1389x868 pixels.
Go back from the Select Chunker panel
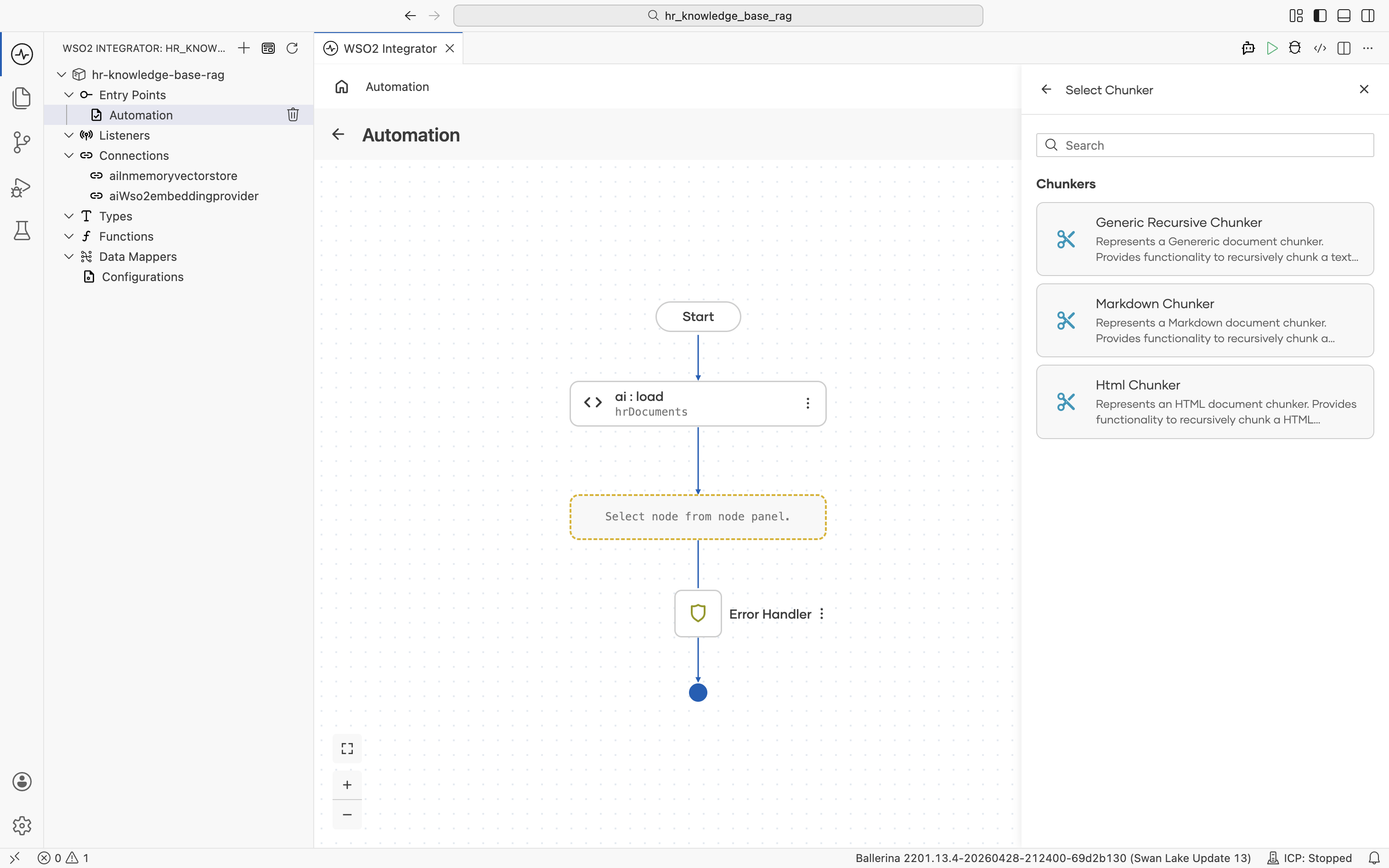pos(1046,90)
